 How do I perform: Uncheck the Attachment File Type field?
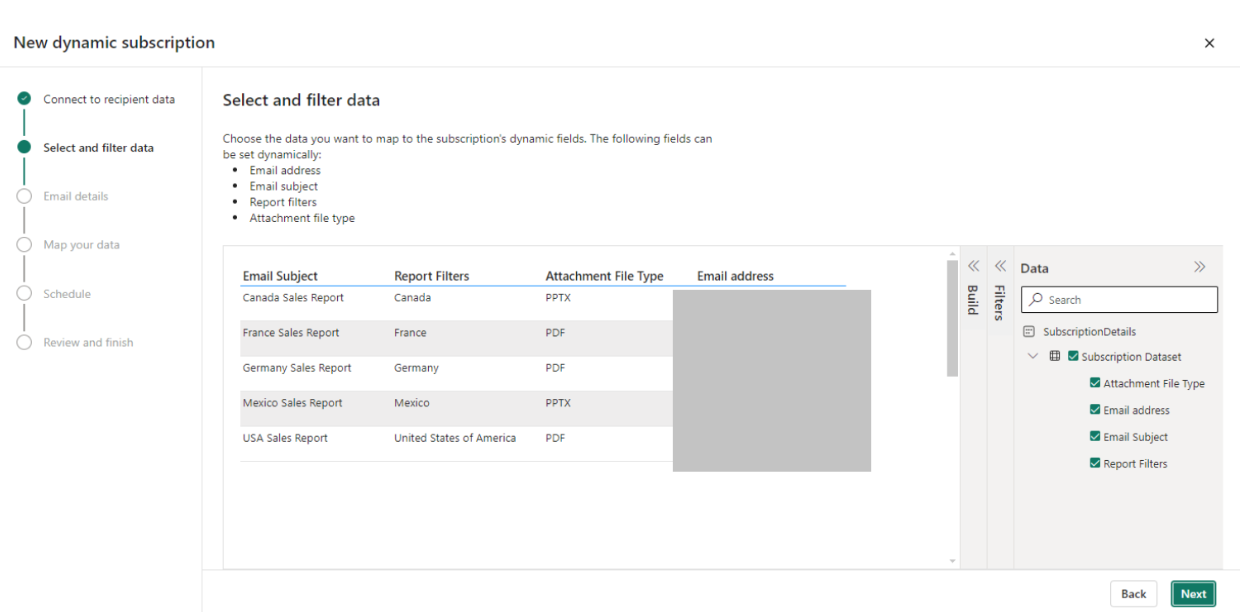pyautogui.click(x=1094, y=383)
